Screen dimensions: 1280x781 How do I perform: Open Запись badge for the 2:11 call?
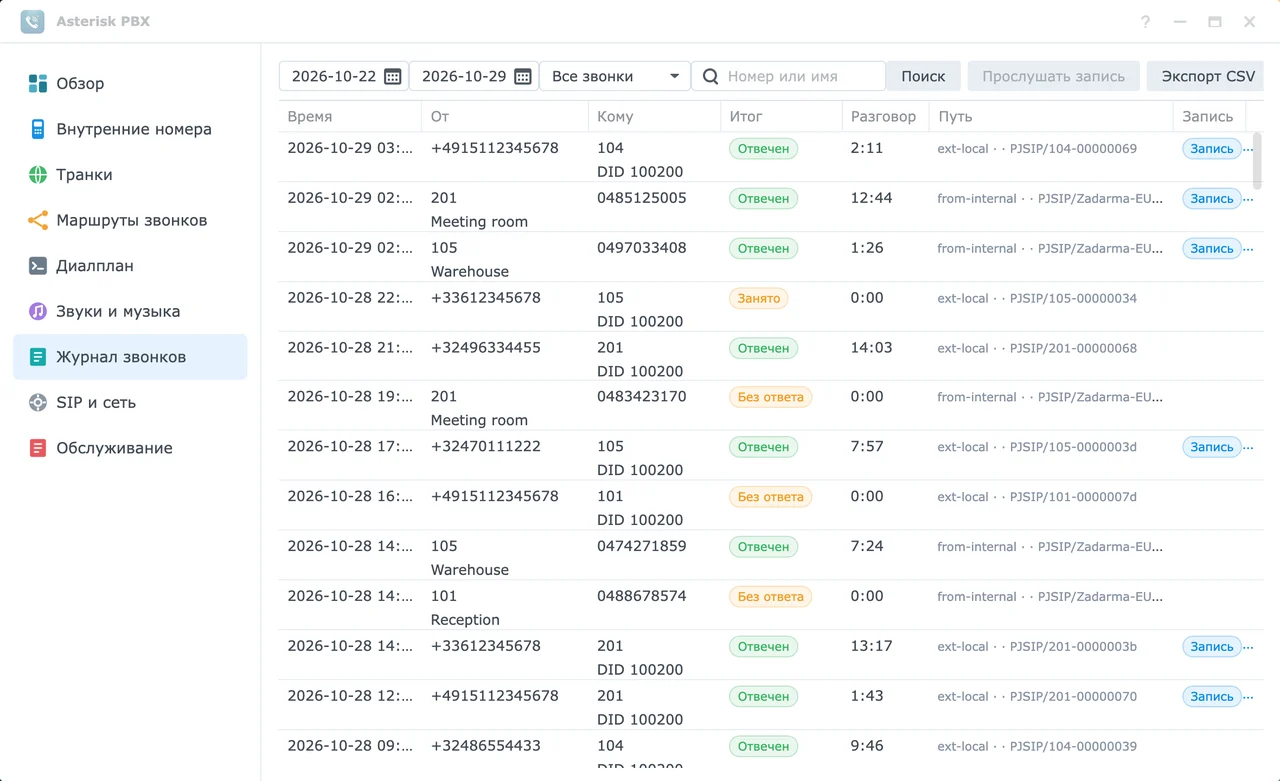1212,149
